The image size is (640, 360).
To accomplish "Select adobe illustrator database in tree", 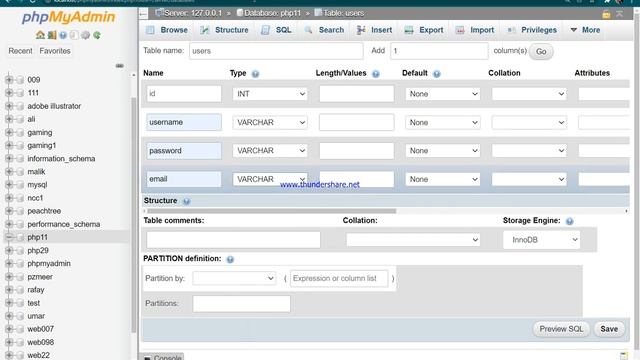I will click(54, 106).
